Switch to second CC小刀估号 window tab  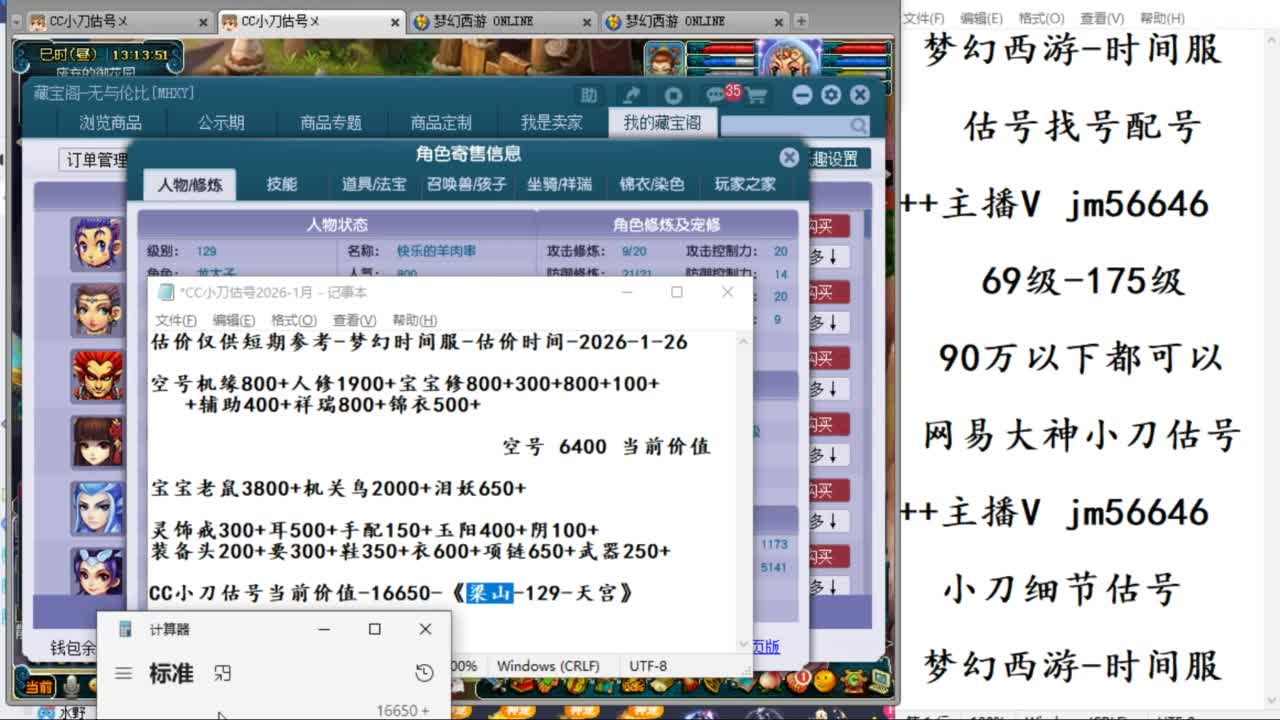click(x=310, y=21)
